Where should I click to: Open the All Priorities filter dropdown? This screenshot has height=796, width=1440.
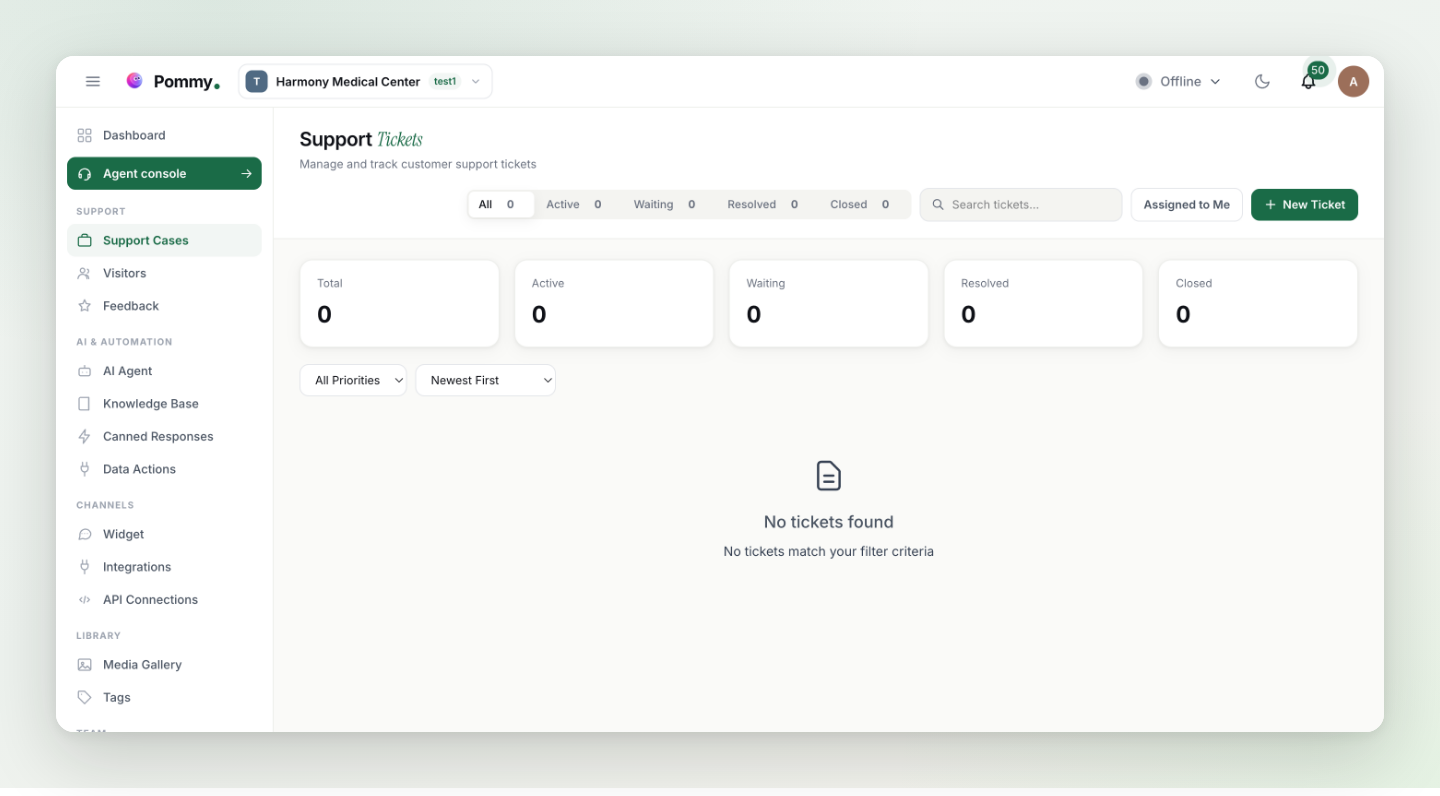353,380
